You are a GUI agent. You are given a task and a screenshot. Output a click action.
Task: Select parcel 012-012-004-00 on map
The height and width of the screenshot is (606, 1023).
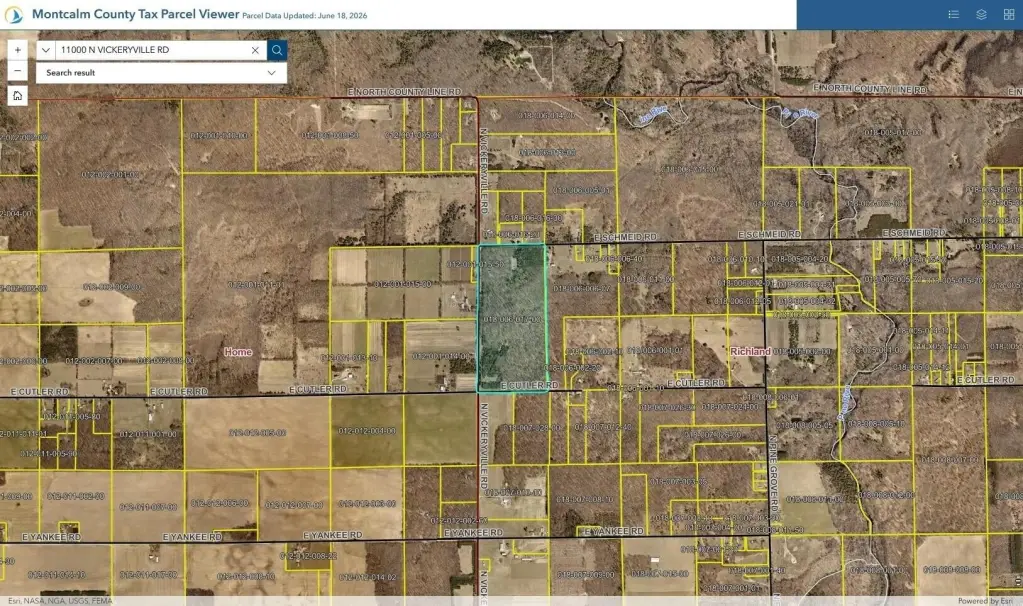367,431
